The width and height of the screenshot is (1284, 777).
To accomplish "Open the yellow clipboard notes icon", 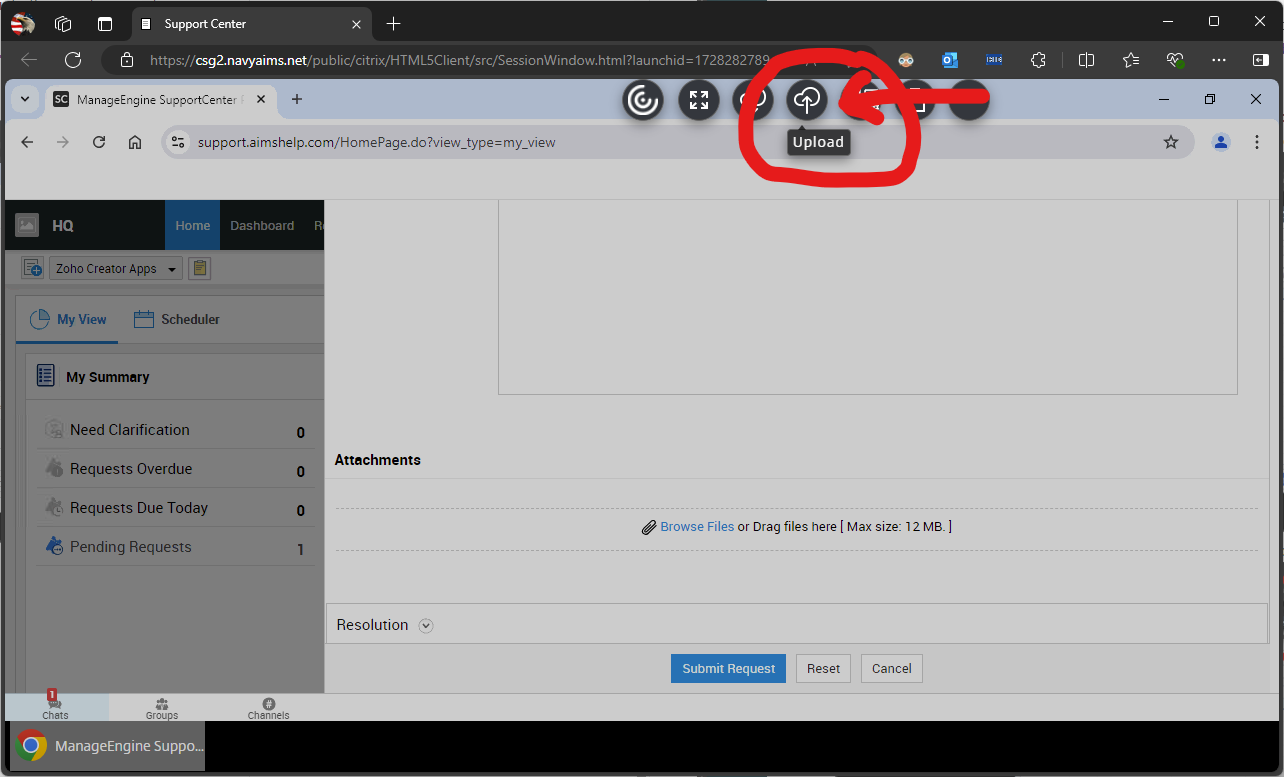I will pos(199,268).
